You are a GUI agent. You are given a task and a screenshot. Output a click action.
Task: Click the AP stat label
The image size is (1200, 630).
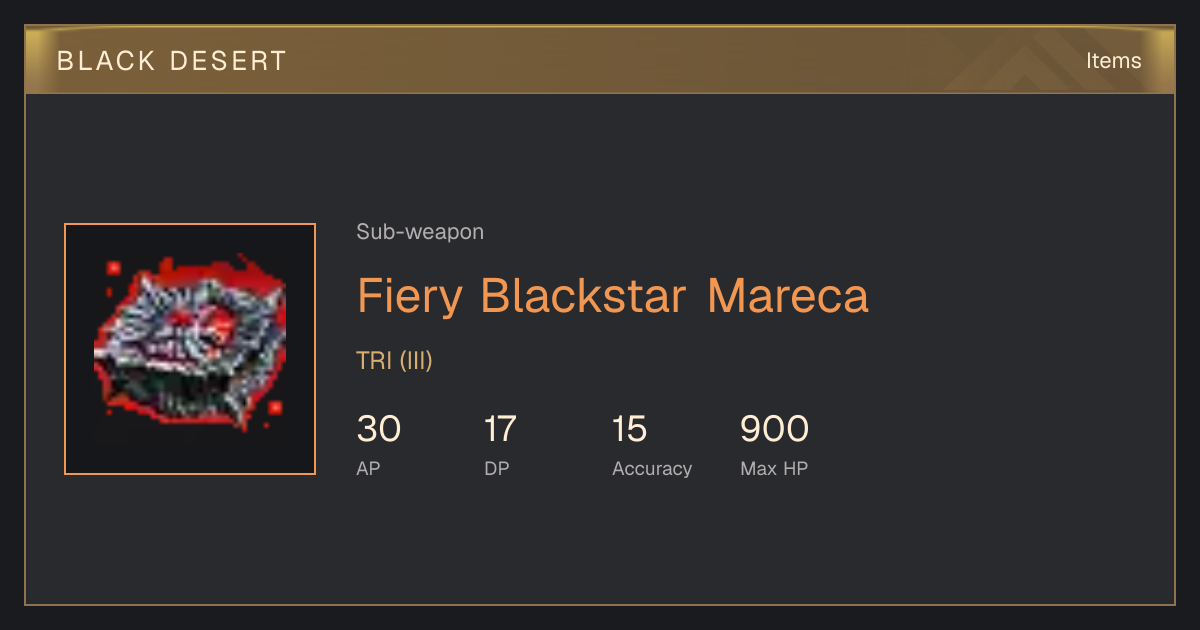point(369,469)
